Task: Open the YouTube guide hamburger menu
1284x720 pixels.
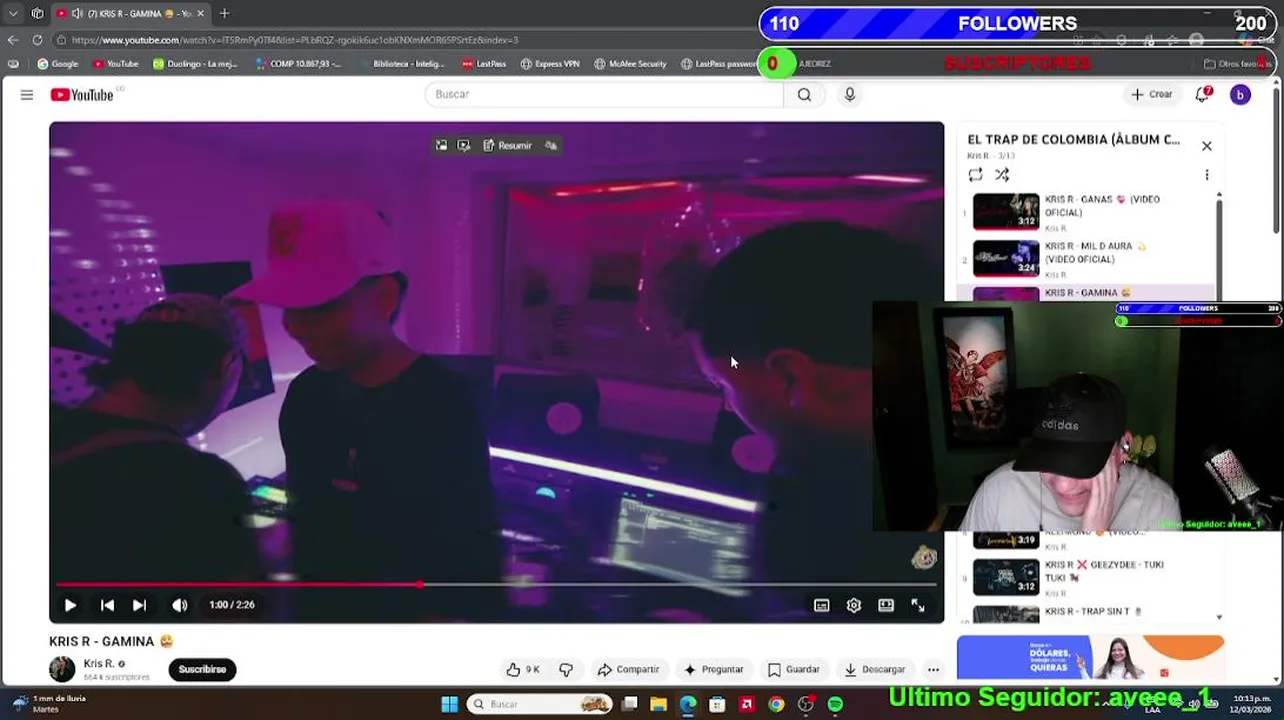Action: (27, 94)
